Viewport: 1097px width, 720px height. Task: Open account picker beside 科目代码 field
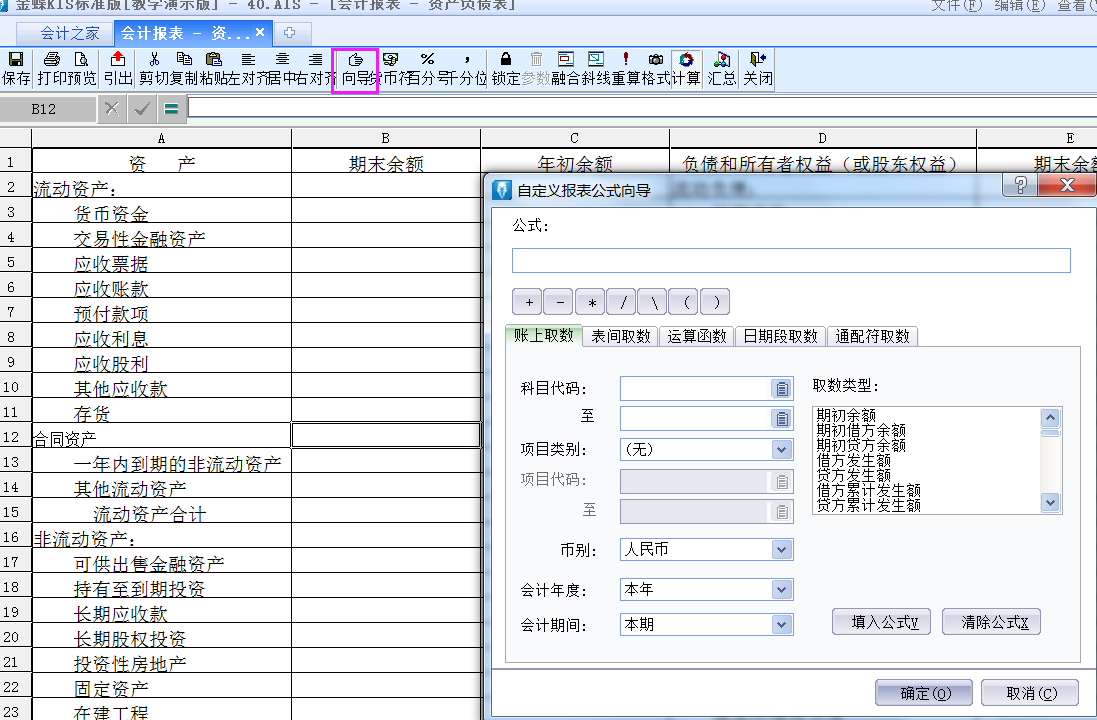coord(780,389)
